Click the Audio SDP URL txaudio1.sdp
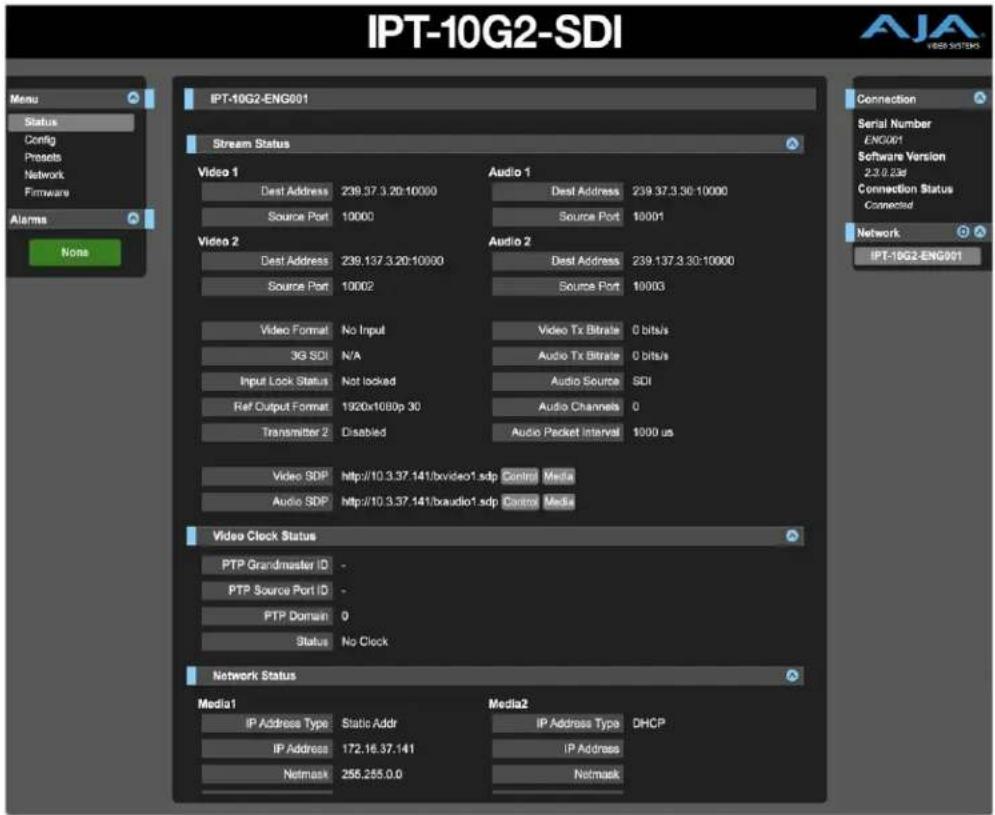The width and height of the screenshot is (995, 815). point(419,501)
